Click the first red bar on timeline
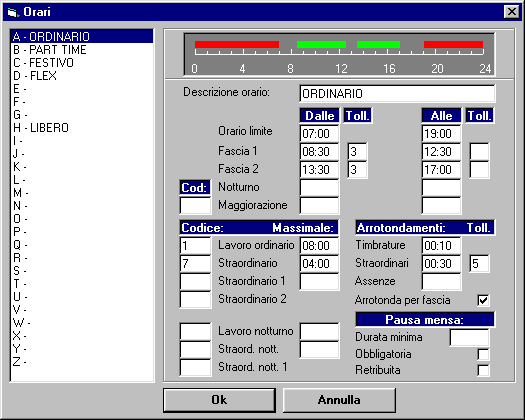This screenshot has width=525, height=420. tap(237, 44)
